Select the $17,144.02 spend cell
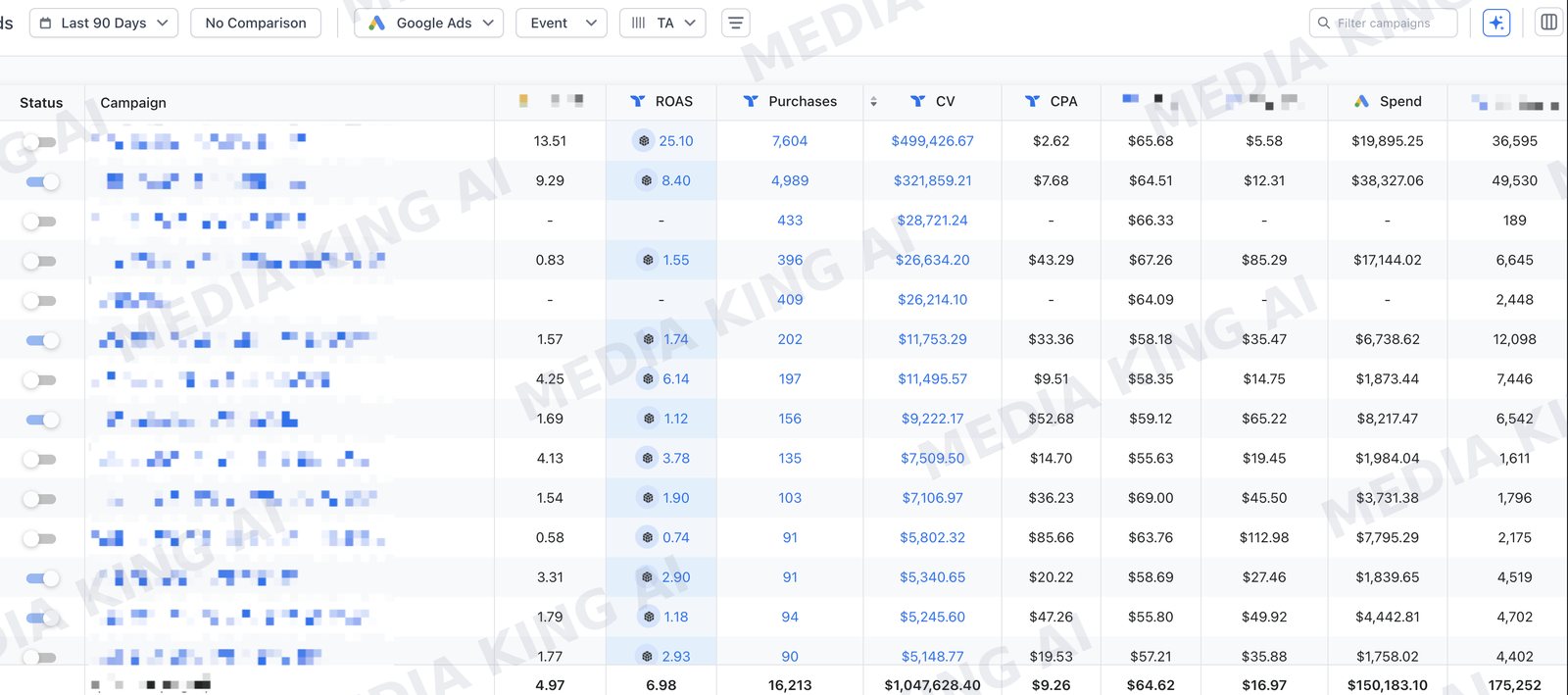Screen dimensions: 1568x695 [1387, 260]
